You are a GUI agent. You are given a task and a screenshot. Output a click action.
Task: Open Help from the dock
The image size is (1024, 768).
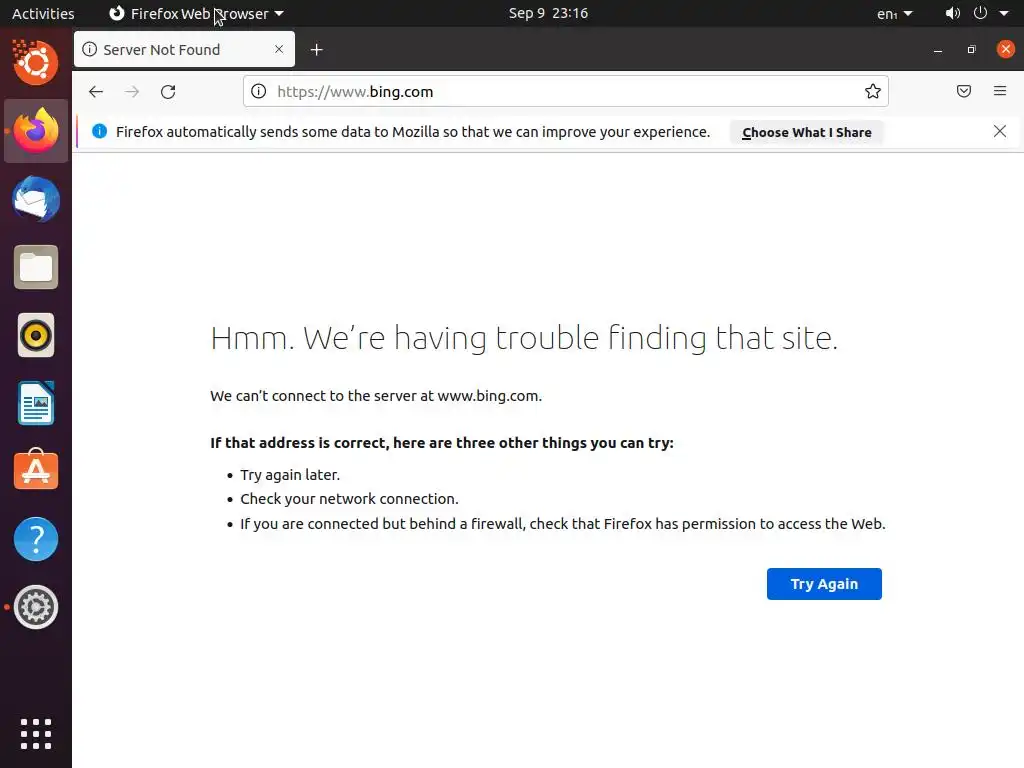36,539
